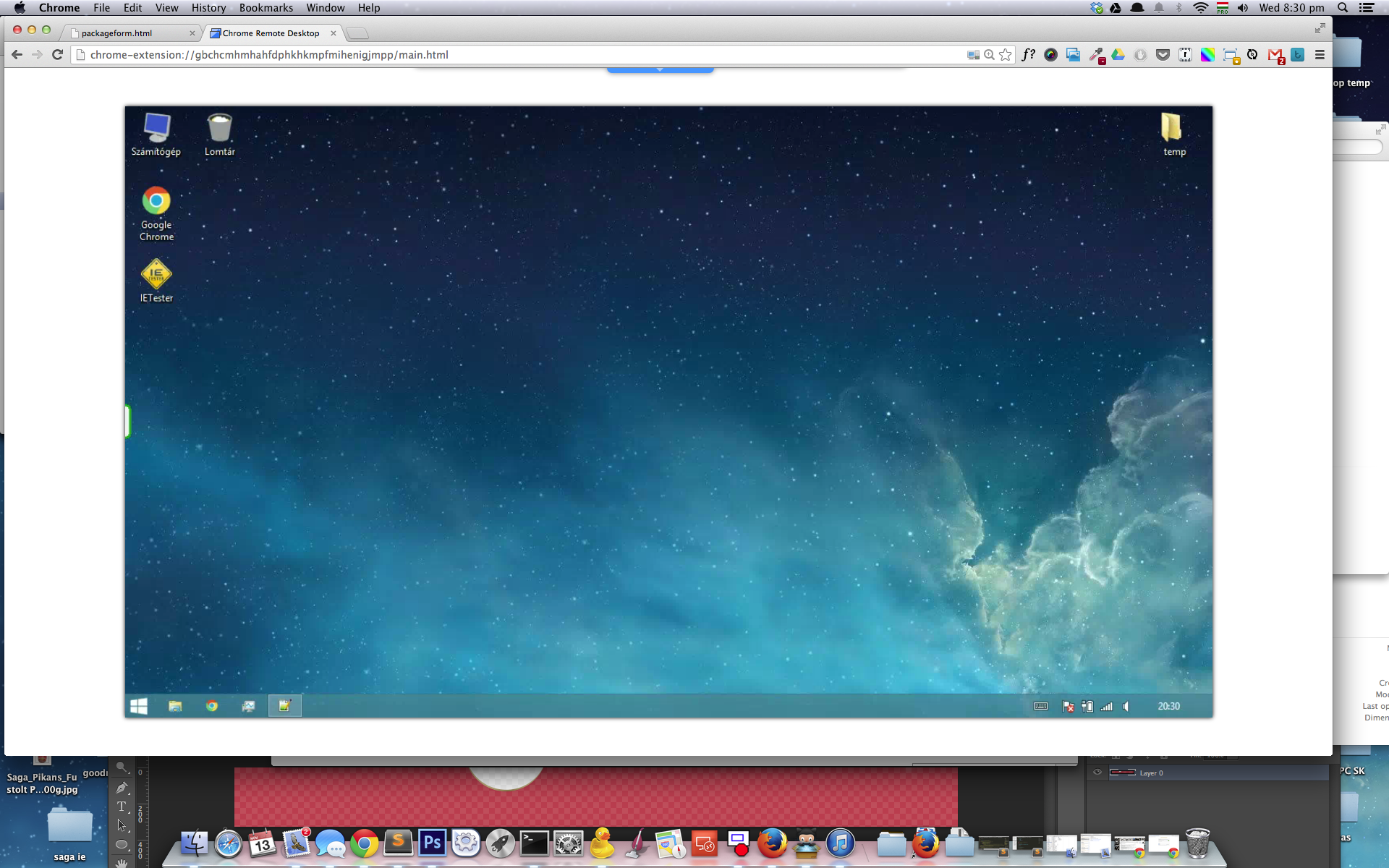Open the Számítógép desktop icon in remote session
The image size is (1389, 868).
[x=156, y=135]
